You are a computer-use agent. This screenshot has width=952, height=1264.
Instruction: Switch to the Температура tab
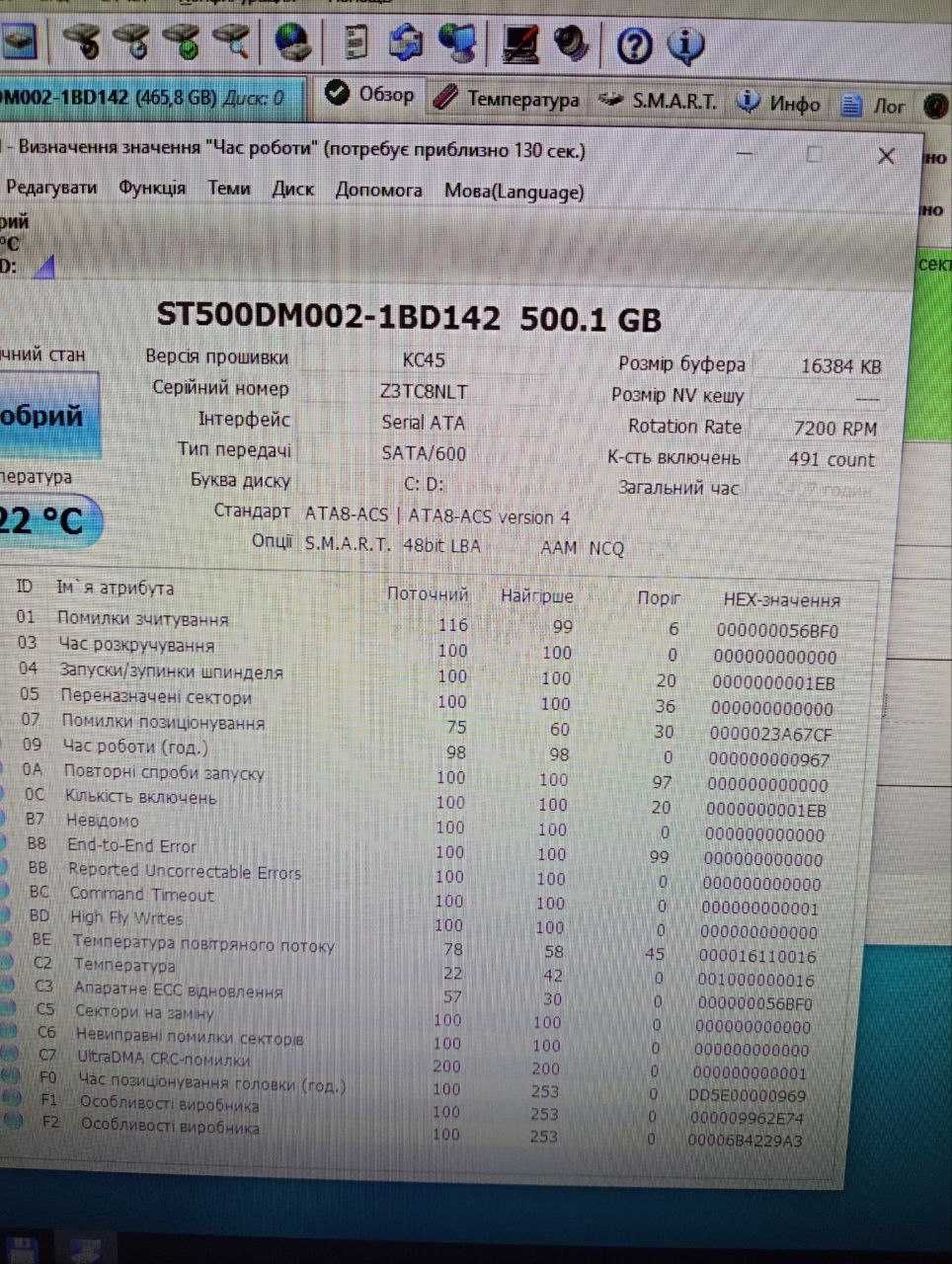[x=507, y=98]
